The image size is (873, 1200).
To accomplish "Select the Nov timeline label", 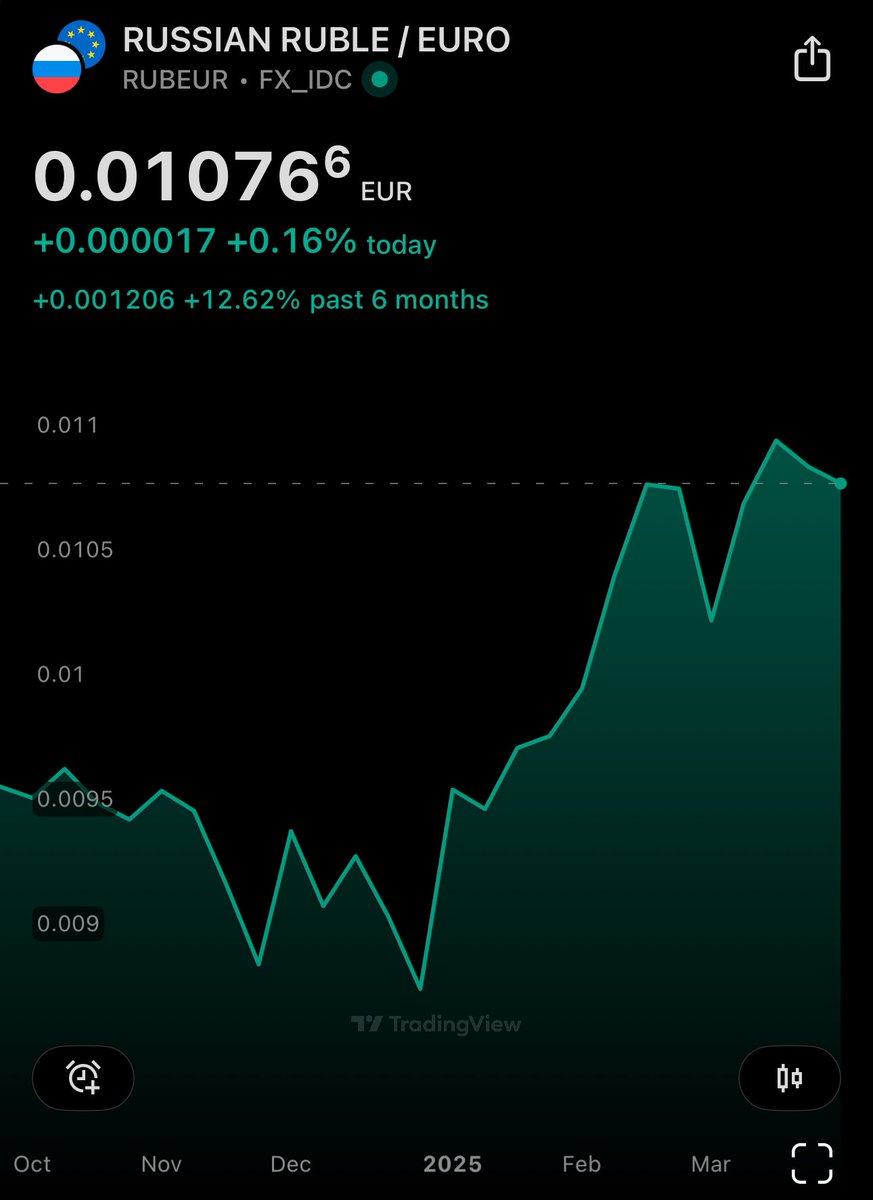I will [x=161, y=1164].
